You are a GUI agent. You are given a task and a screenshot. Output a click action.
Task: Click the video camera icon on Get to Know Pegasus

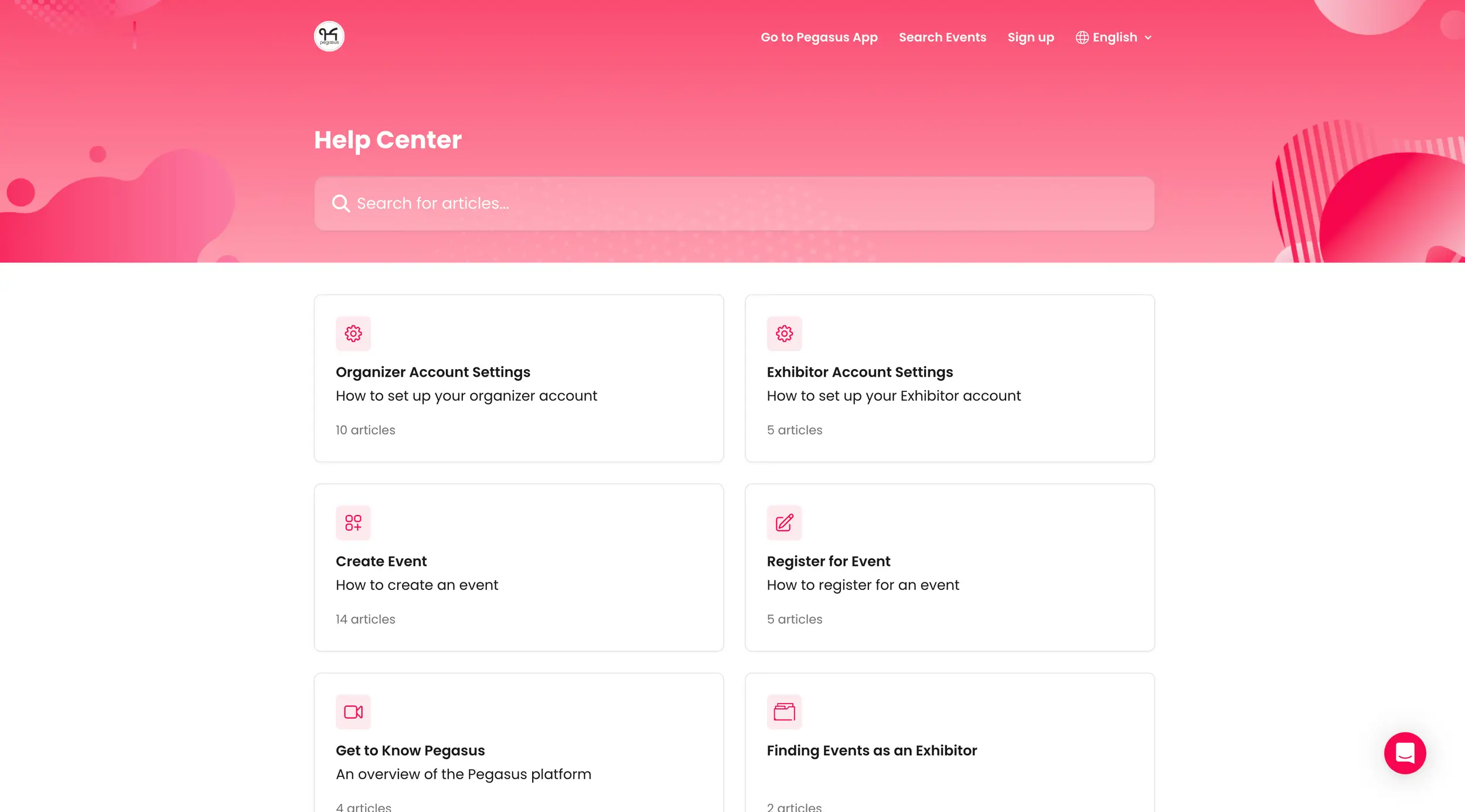353,712
